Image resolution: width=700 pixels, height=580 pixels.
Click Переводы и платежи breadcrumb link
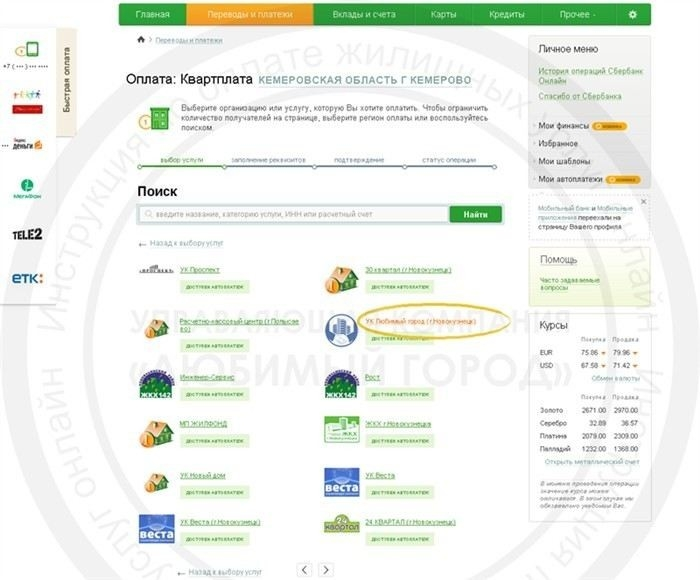click(189, 40)
